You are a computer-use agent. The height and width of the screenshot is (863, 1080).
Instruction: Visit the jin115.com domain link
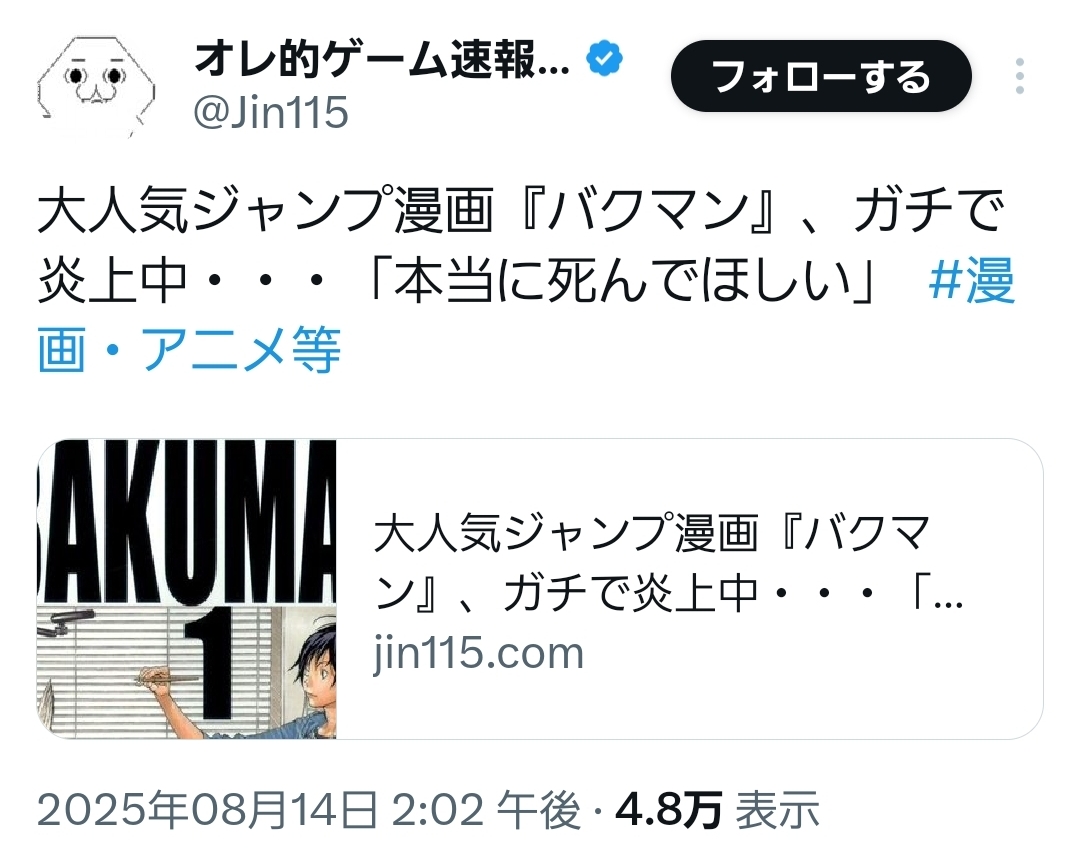(478, 652)
